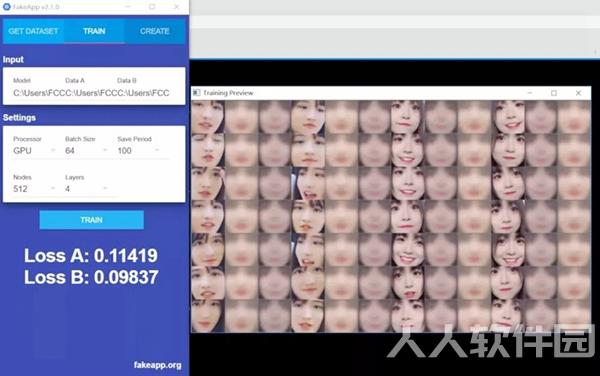Image resolution: width=600 pixels, height=376 pixels.
Task: Maximize the FakeApp window
Action: (x=152, y=7)
